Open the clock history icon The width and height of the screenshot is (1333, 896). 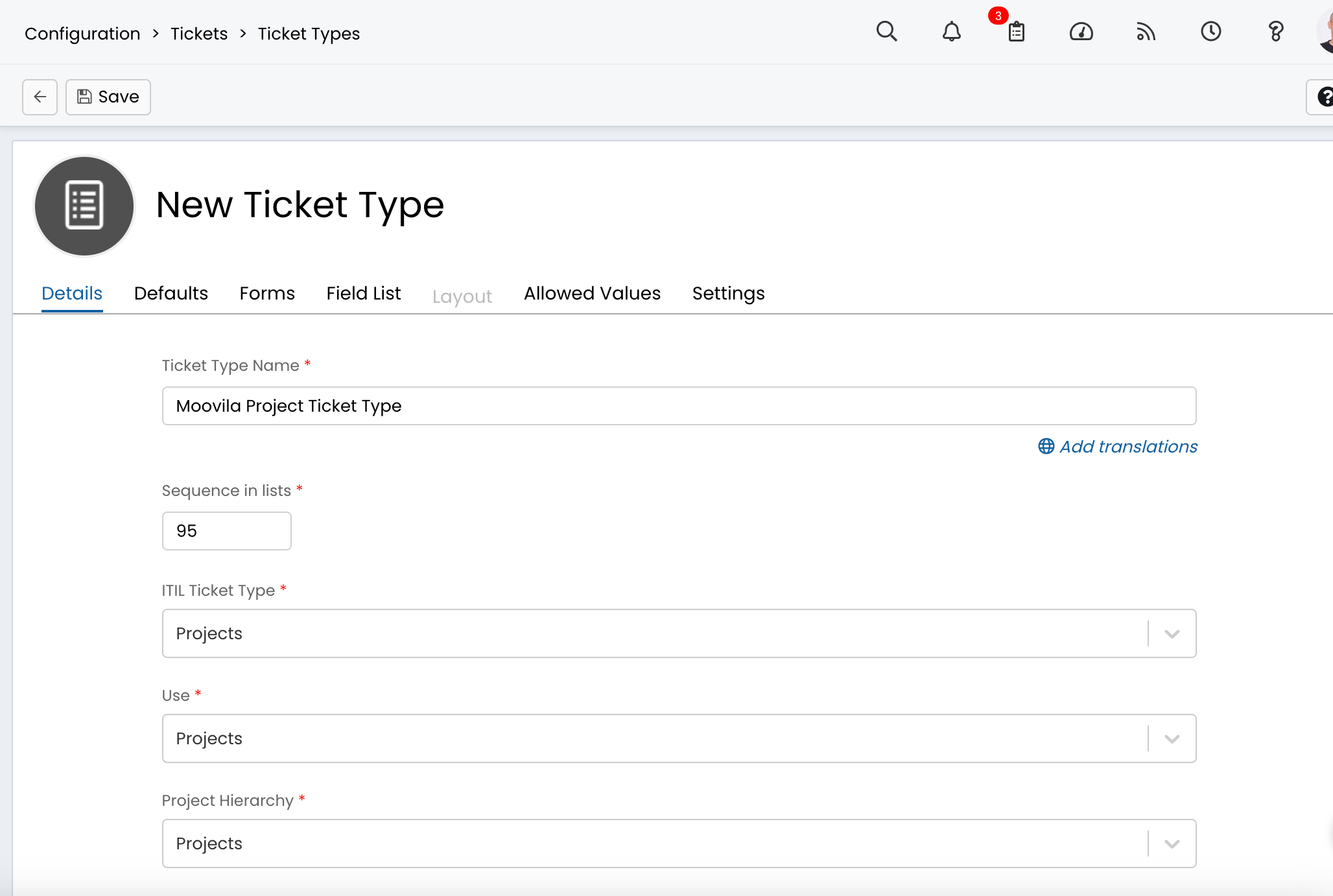point(1210,31)
